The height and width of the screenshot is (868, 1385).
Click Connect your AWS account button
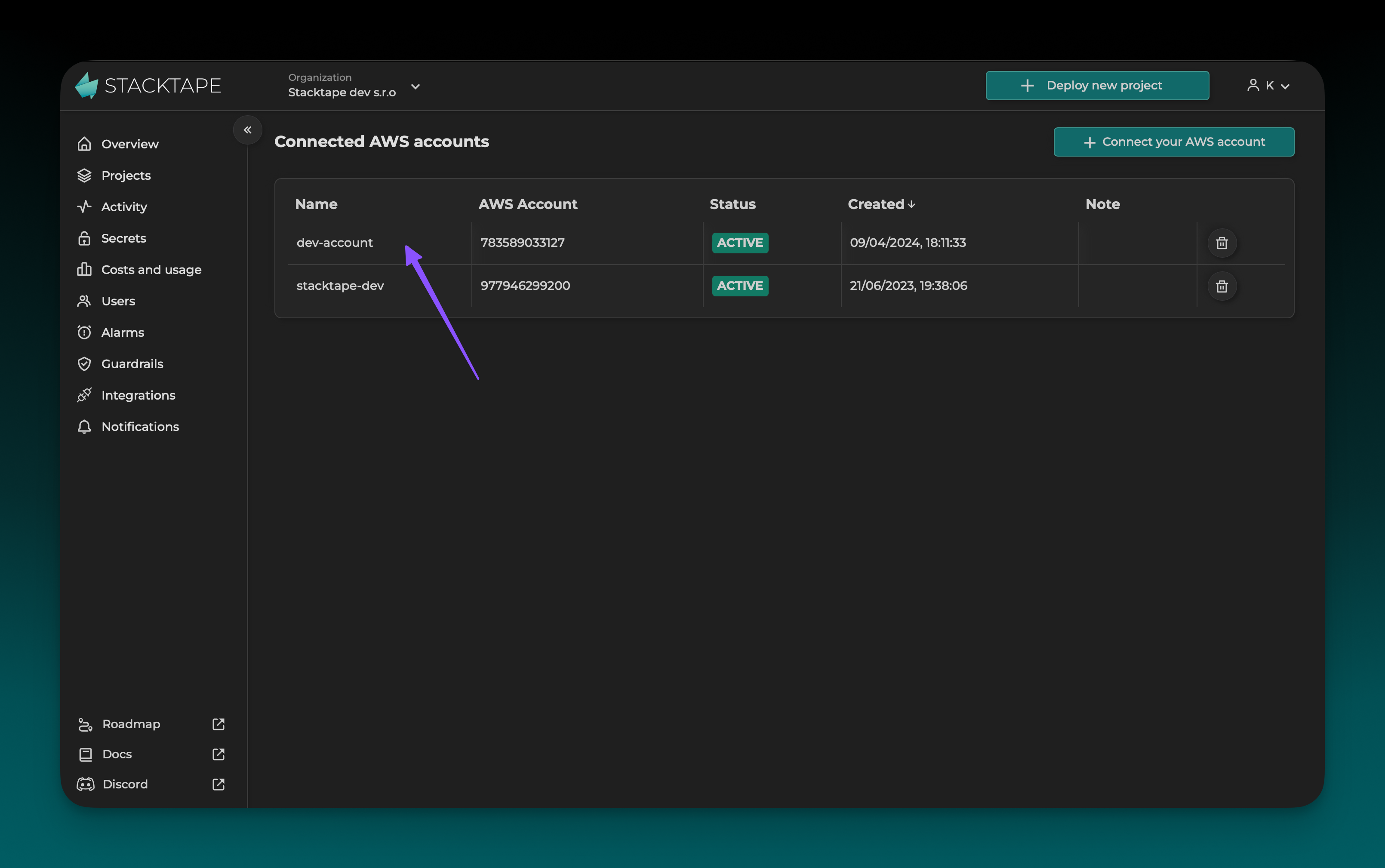(x=1173, y=142)
